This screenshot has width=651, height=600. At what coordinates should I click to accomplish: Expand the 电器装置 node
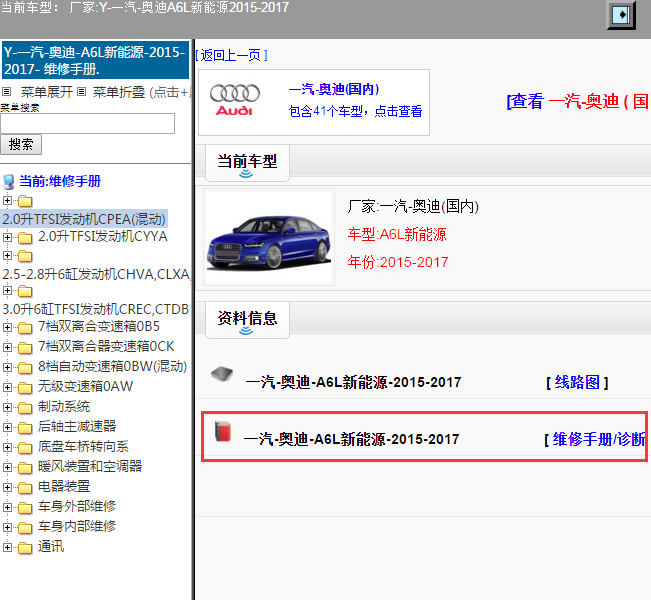point(7,487)
